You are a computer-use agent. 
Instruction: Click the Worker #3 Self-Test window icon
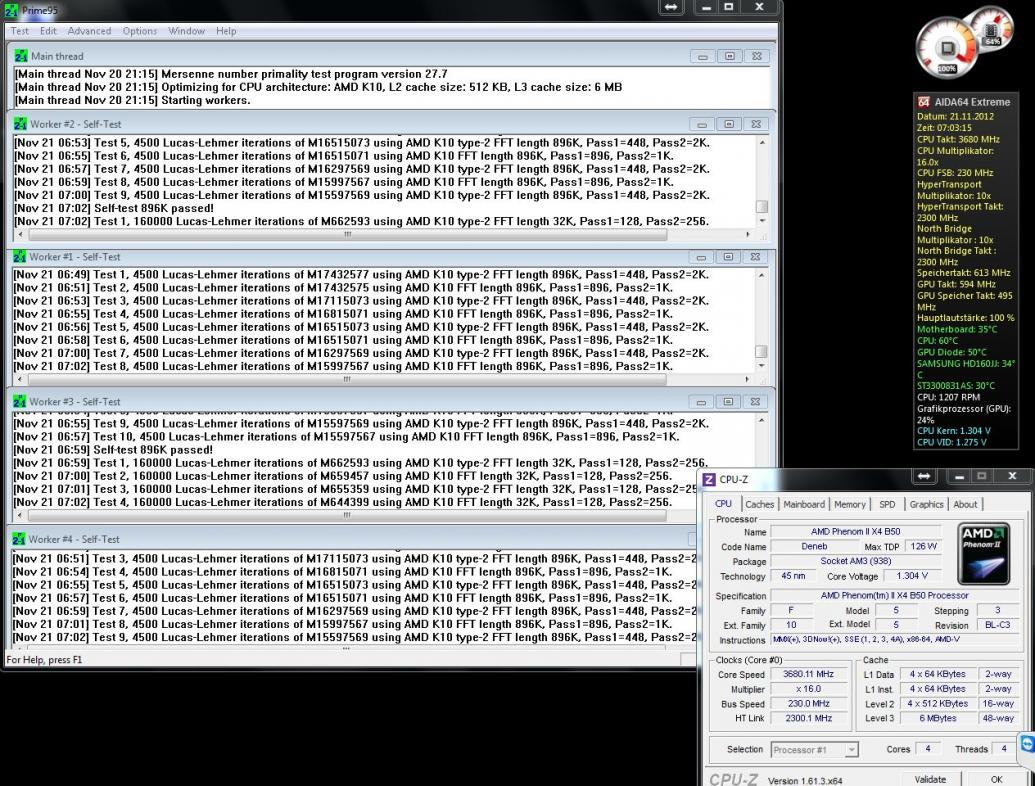pyautogui.click(x=19, y=401)
